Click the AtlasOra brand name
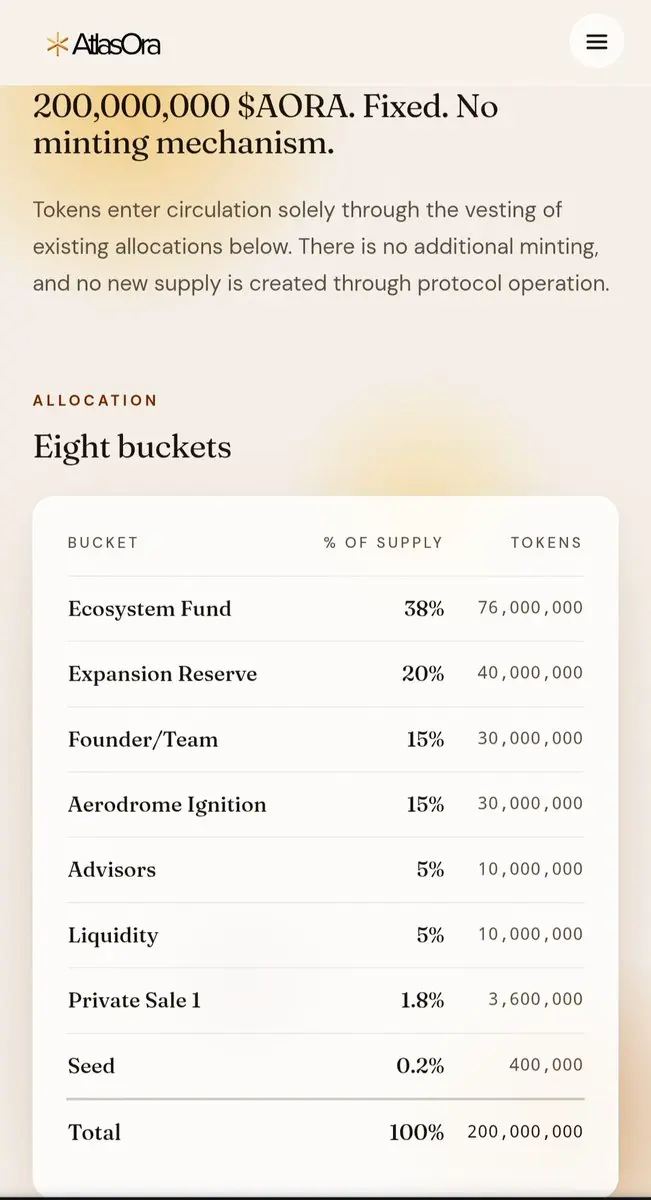The image size is (651, 1200). click(116, 44)
